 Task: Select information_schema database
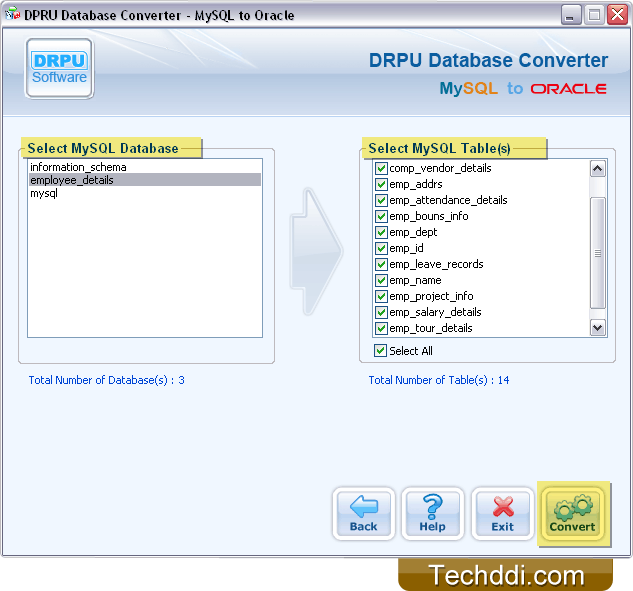point(145,167)
